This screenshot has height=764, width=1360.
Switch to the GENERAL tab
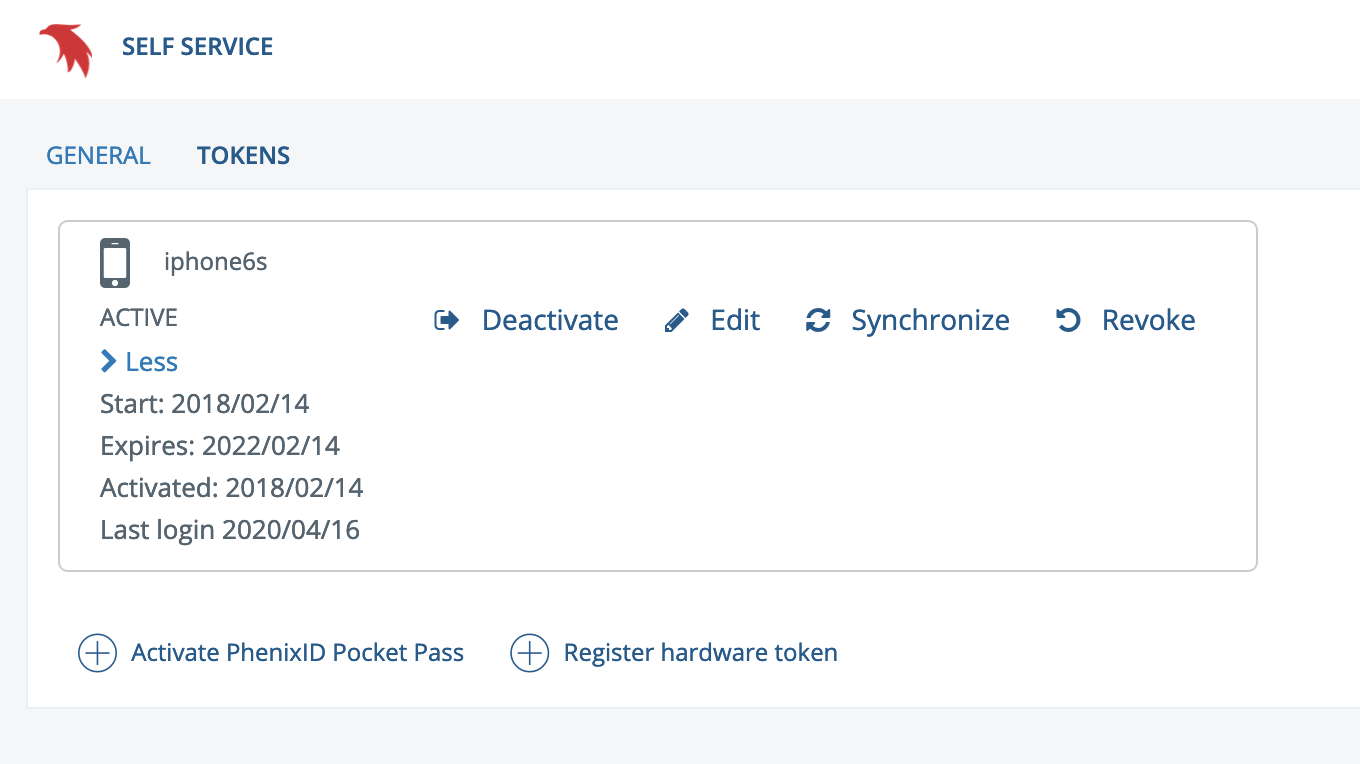click(x=99, y=156)
